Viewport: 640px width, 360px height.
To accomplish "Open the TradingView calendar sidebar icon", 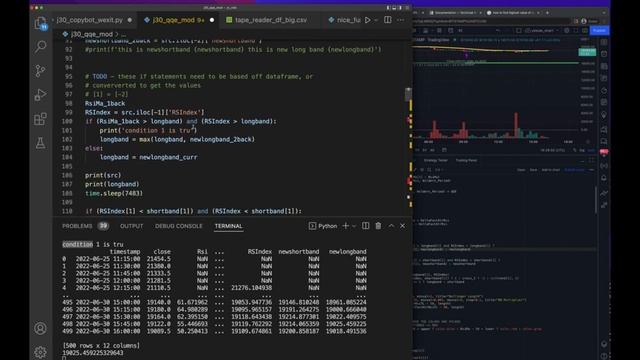I will coord(604,102).
